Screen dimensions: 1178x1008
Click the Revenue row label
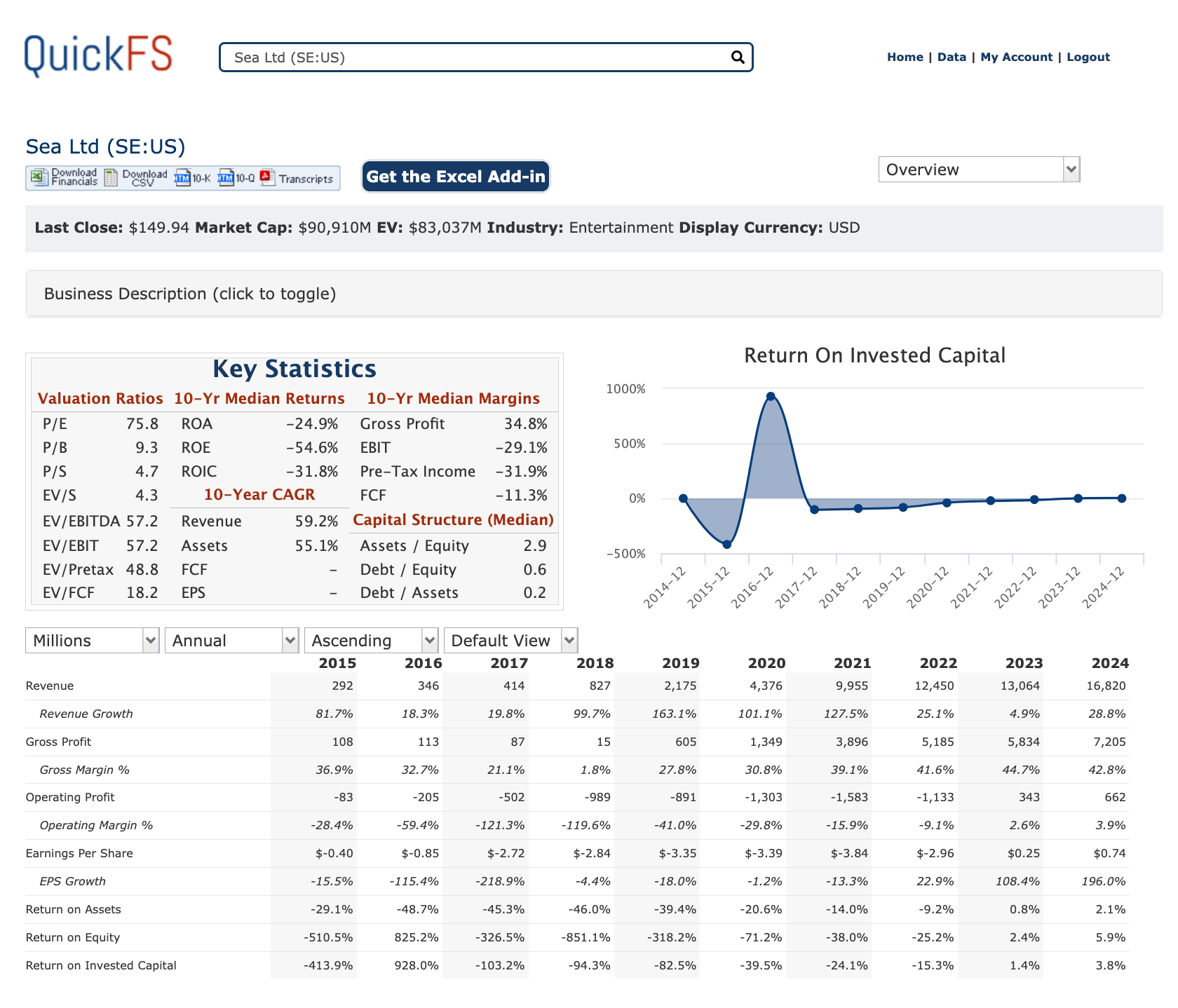(50, 686)
